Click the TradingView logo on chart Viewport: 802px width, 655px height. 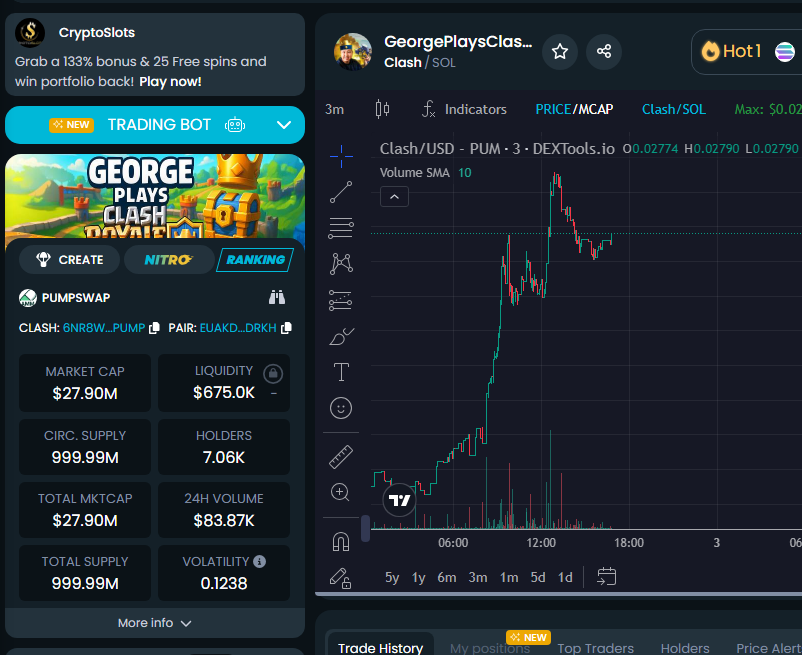(x=399, y=500)
